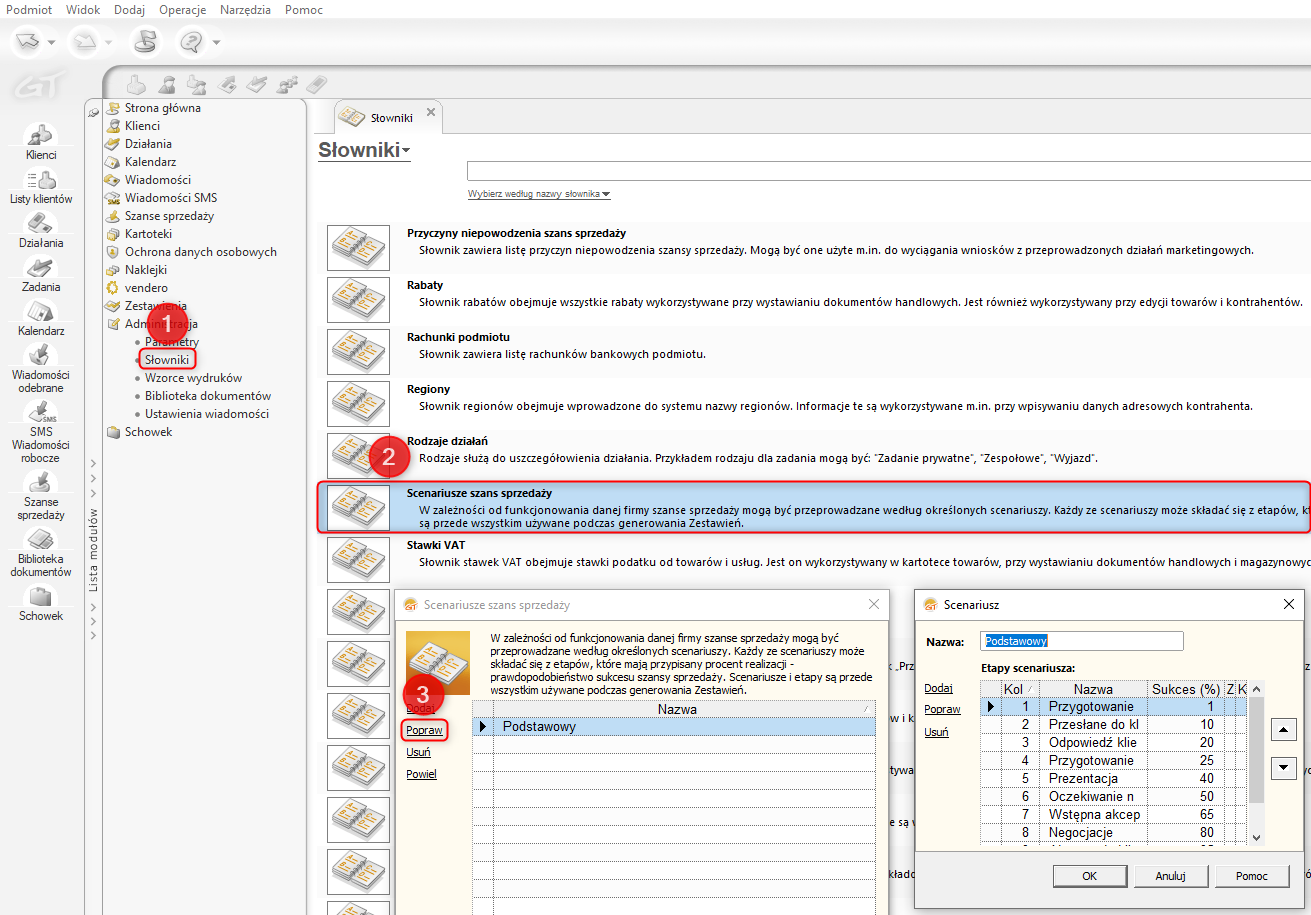Click Popraw link in Scenariusze szans sprzedaży
1311x915 pixels.
point(424,730)
